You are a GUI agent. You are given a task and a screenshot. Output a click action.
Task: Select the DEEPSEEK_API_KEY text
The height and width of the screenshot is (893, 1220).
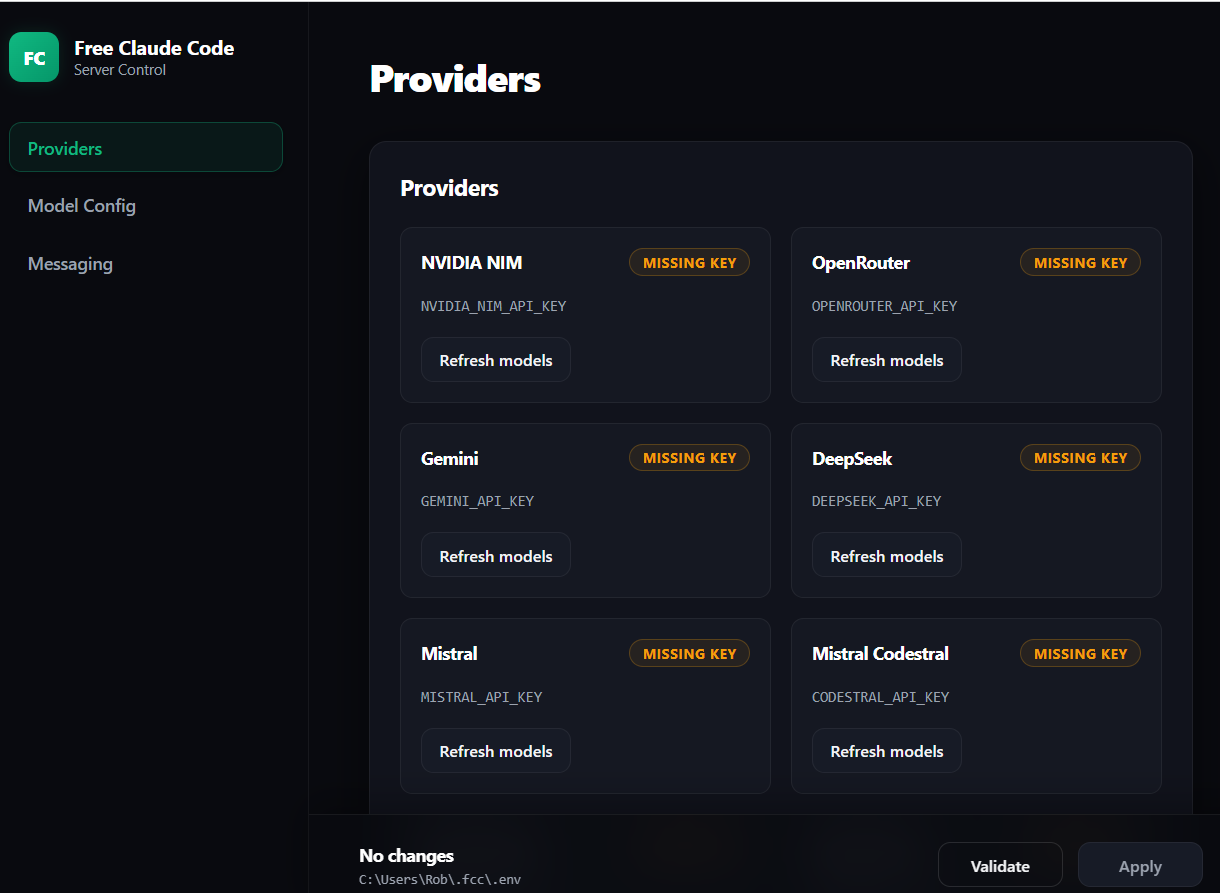click(877, 501)
